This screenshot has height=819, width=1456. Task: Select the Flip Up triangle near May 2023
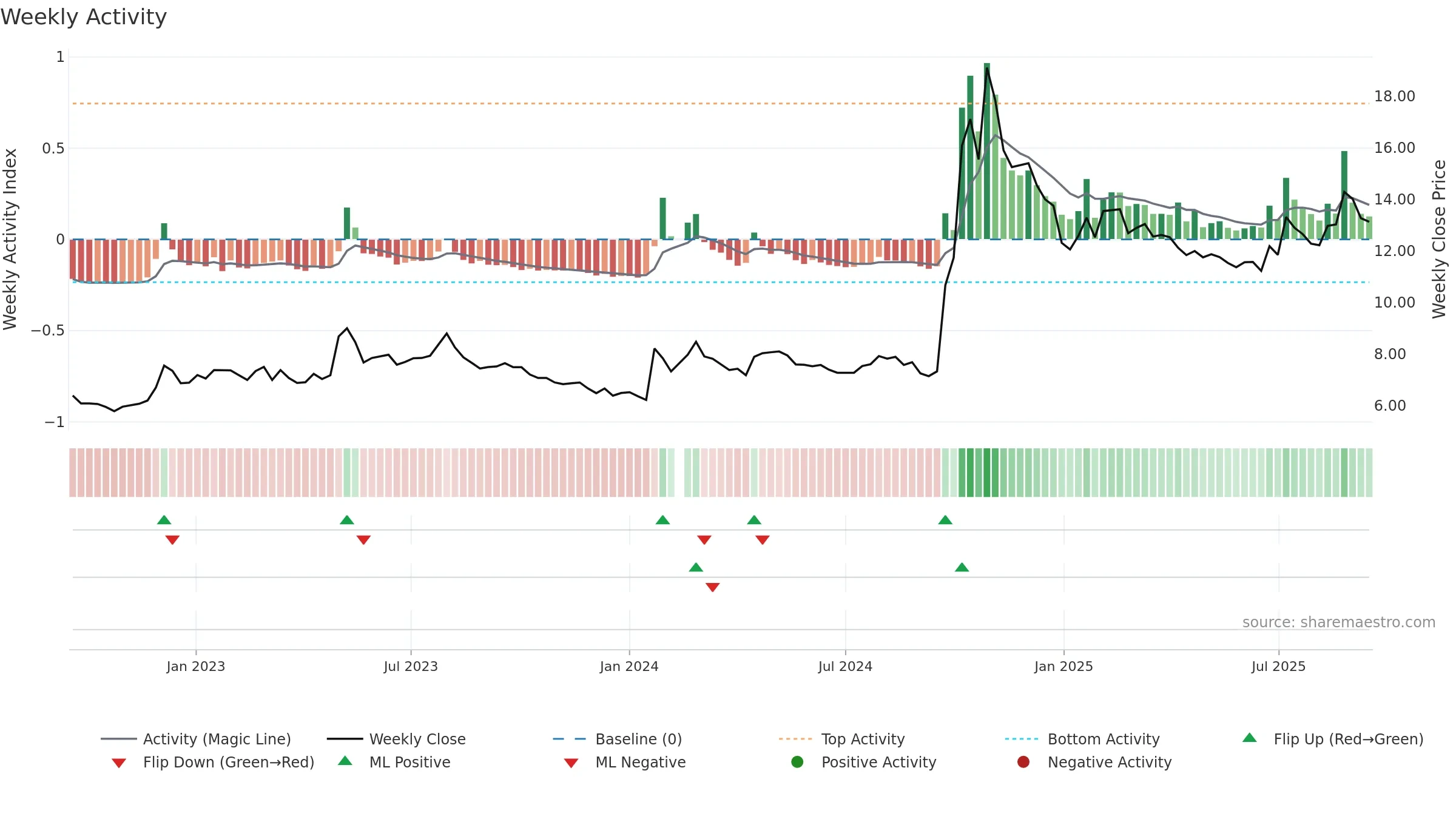(347, 520)
